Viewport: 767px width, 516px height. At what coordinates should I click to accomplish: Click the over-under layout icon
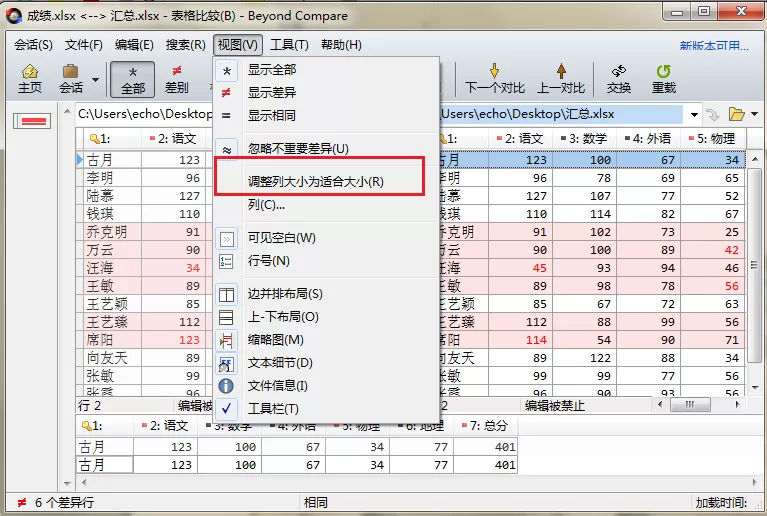(226, 318)
